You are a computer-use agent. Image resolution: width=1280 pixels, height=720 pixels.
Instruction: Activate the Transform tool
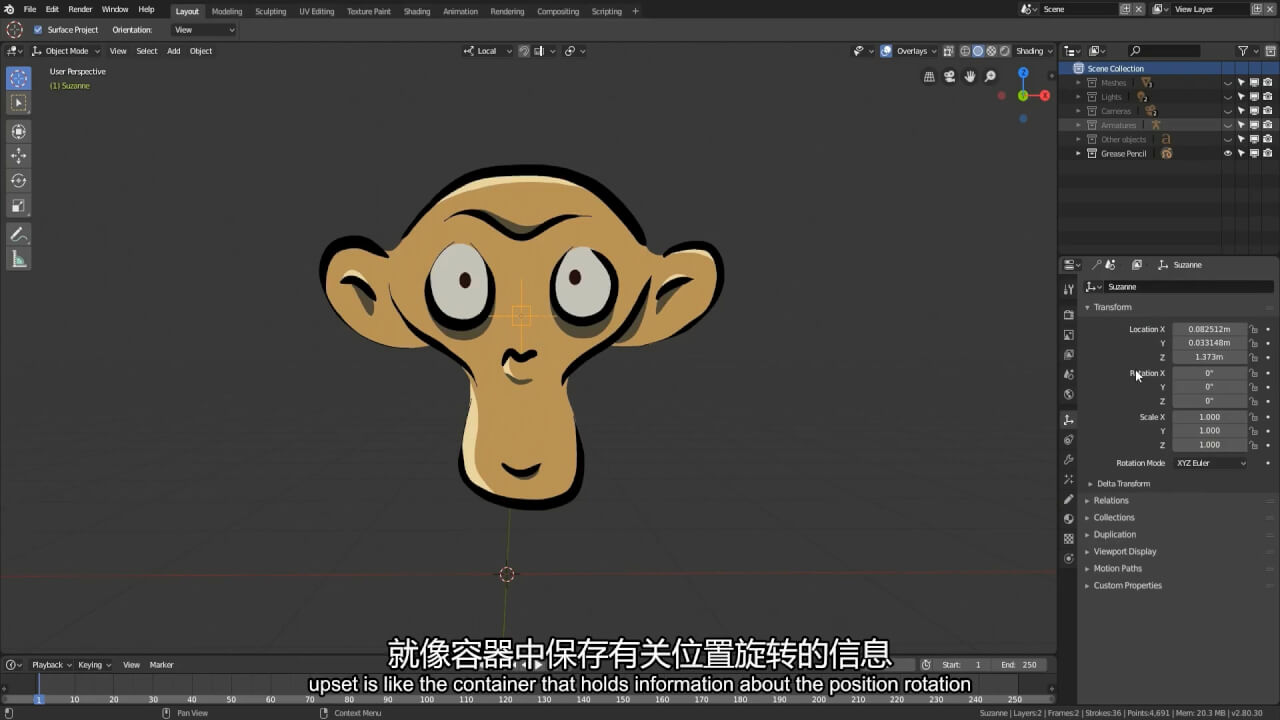click(18, 131)
